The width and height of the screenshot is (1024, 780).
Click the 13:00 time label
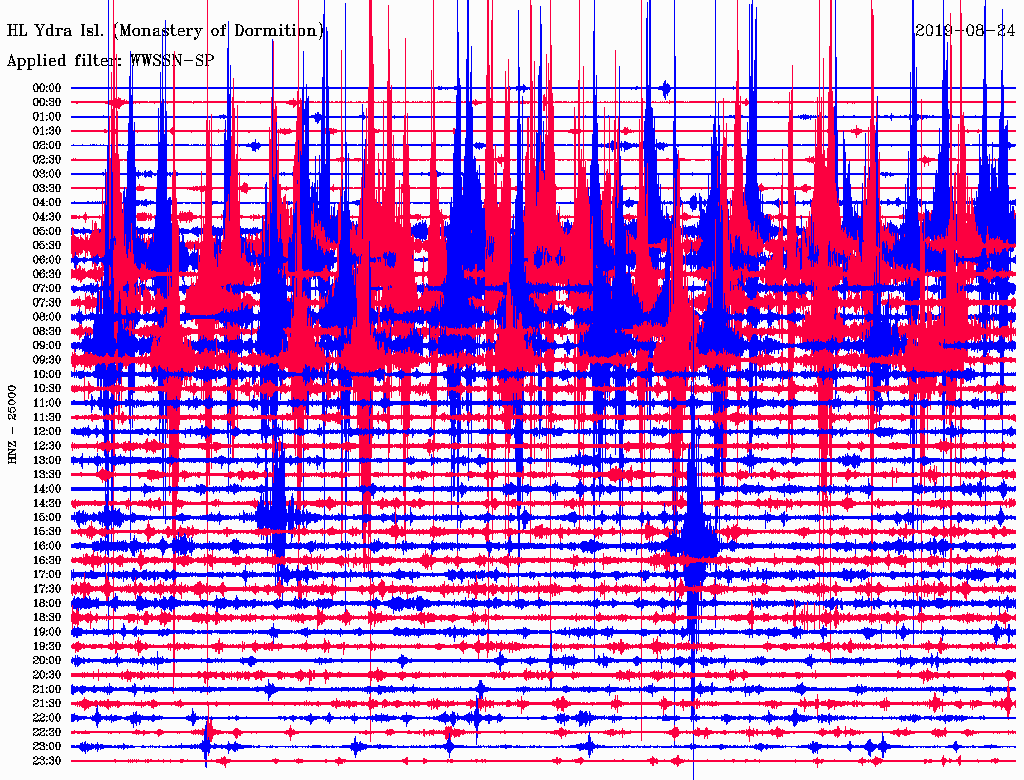tap(46, 461)
